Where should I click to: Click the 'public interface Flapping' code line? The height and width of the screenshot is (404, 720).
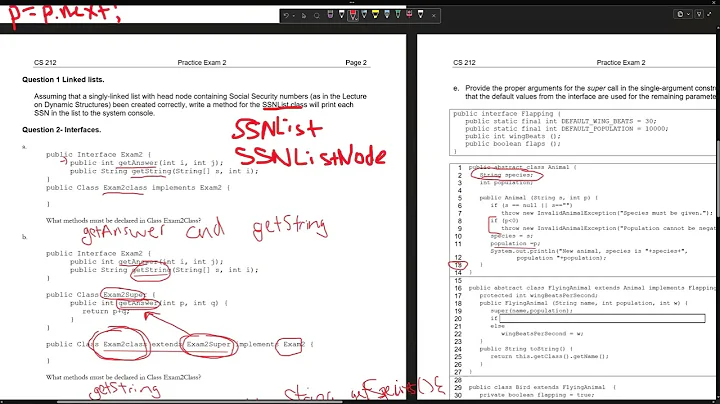[x=507, y=113]
